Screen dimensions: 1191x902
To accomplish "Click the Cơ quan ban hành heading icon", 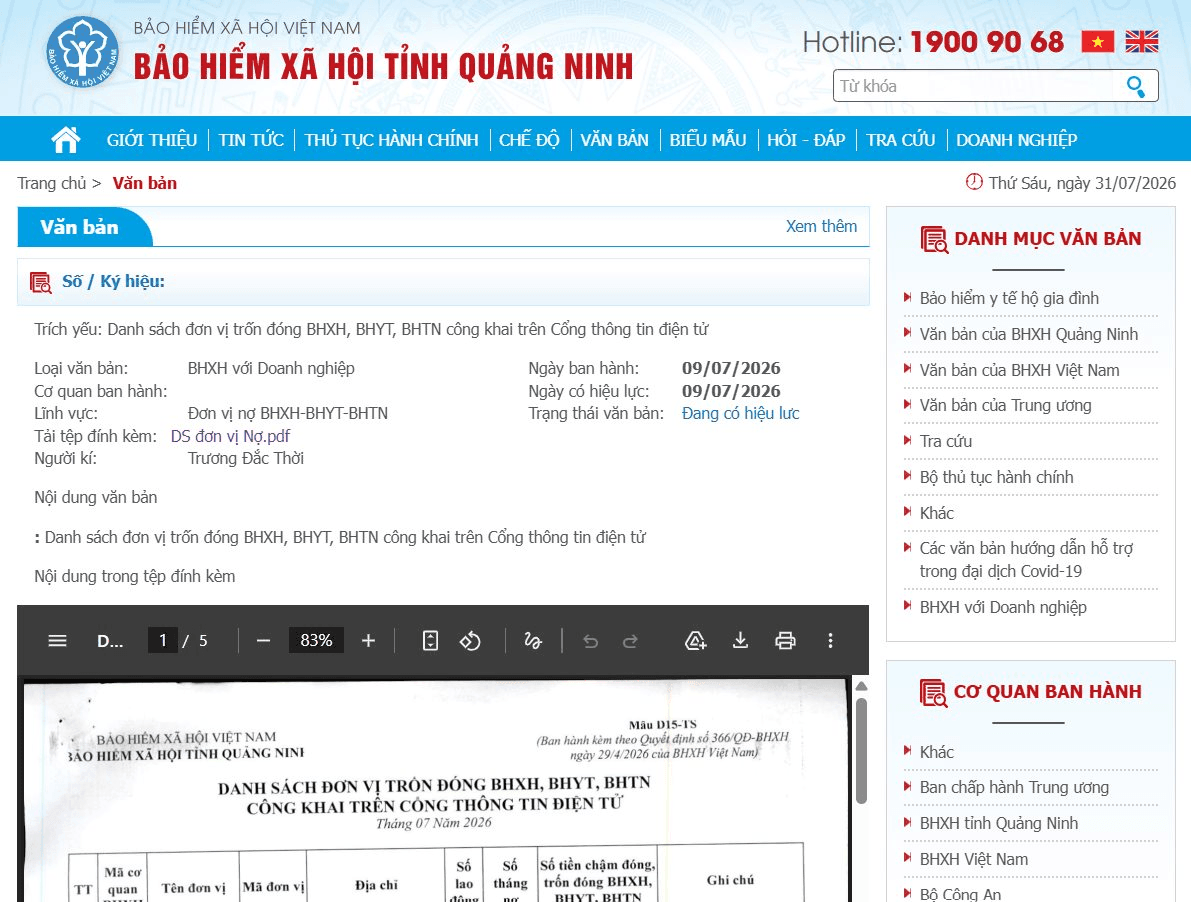I will click(x=934, y=692).
